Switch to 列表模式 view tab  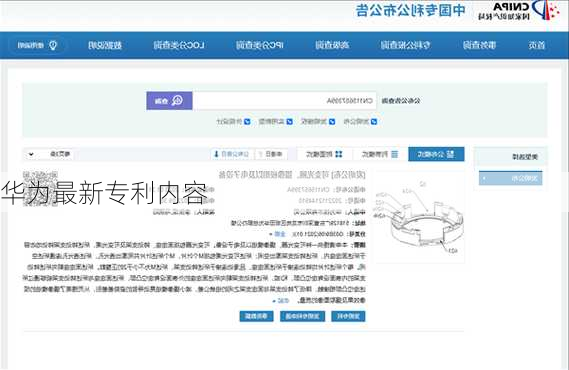[x=380, y=155]
